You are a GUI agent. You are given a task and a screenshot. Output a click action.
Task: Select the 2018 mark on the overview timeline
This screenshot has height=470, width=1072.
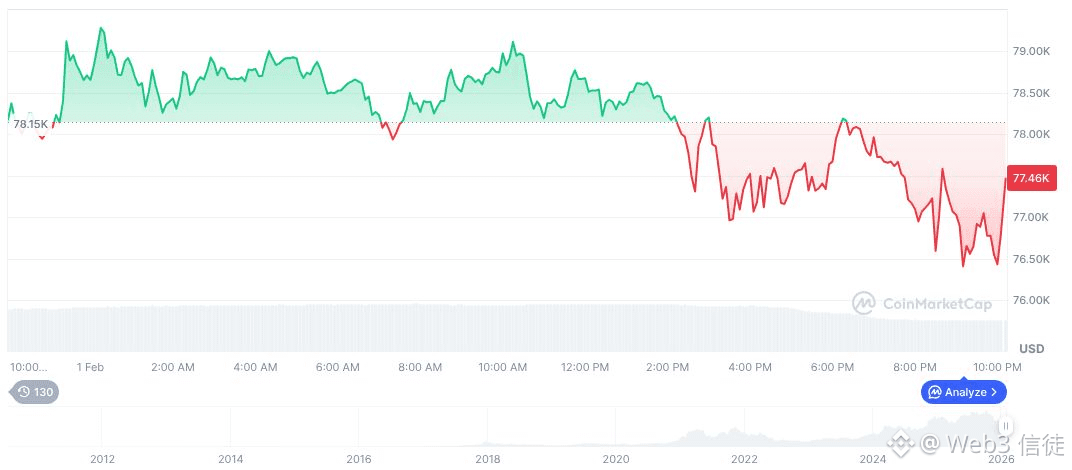coord(488,459)
